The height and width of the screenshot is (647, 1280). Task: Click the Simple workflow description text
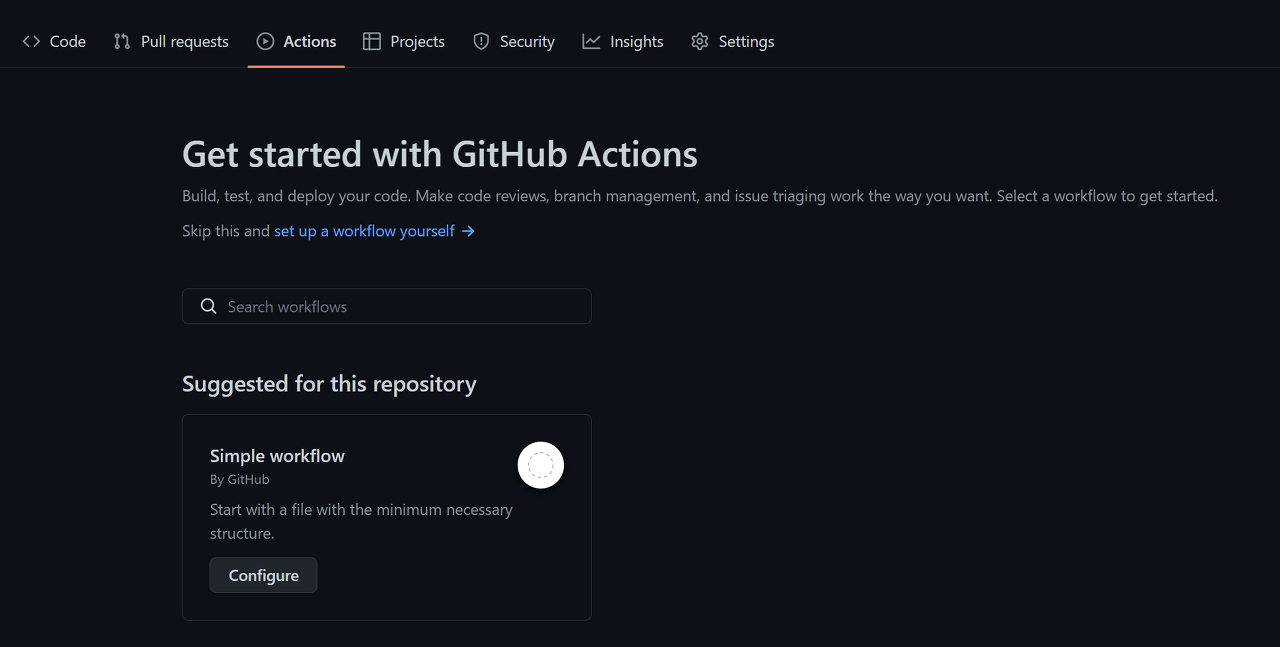pos(361,521)
